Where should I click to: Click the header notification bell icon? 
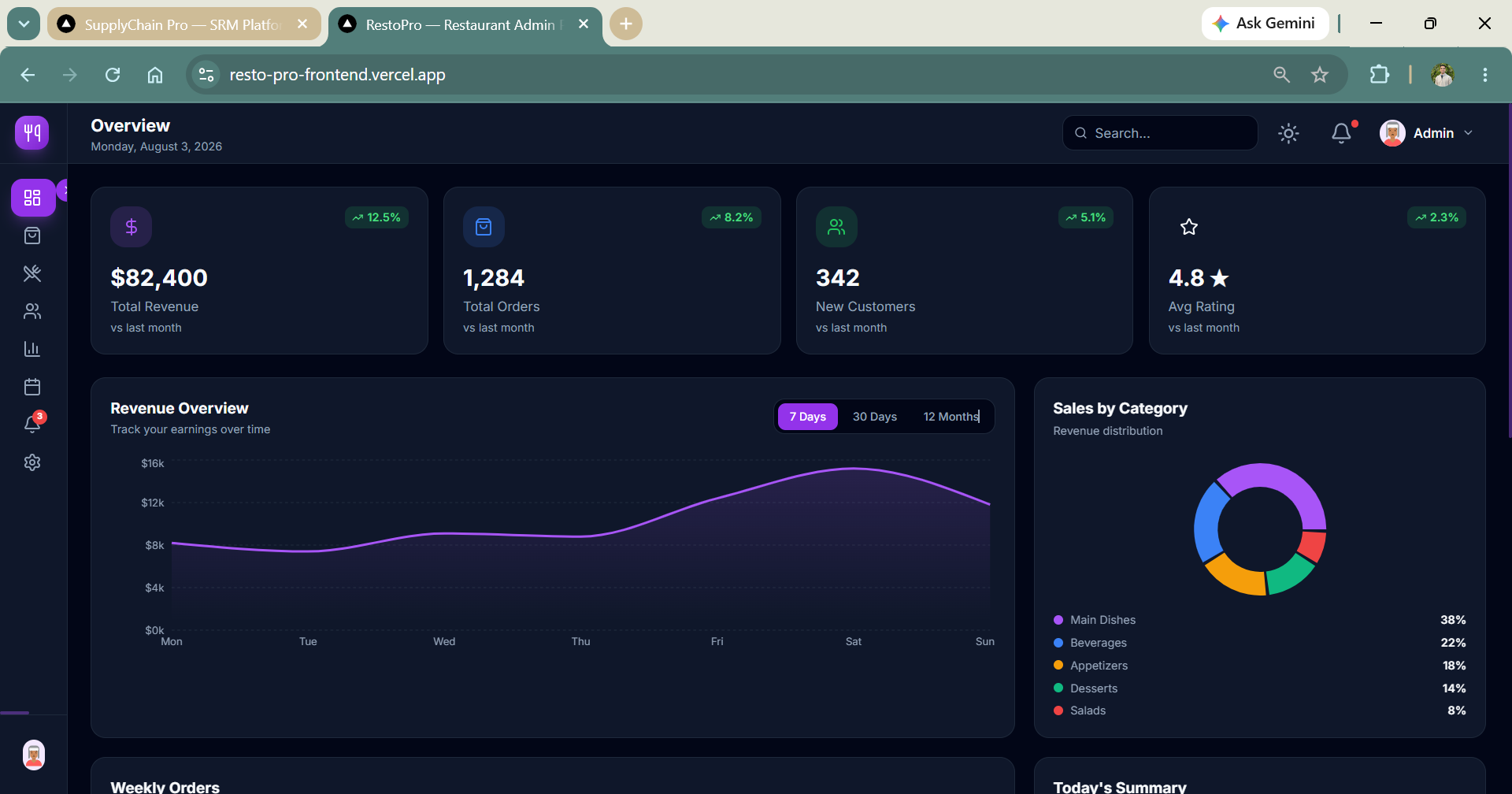(x=1342, y=133)
